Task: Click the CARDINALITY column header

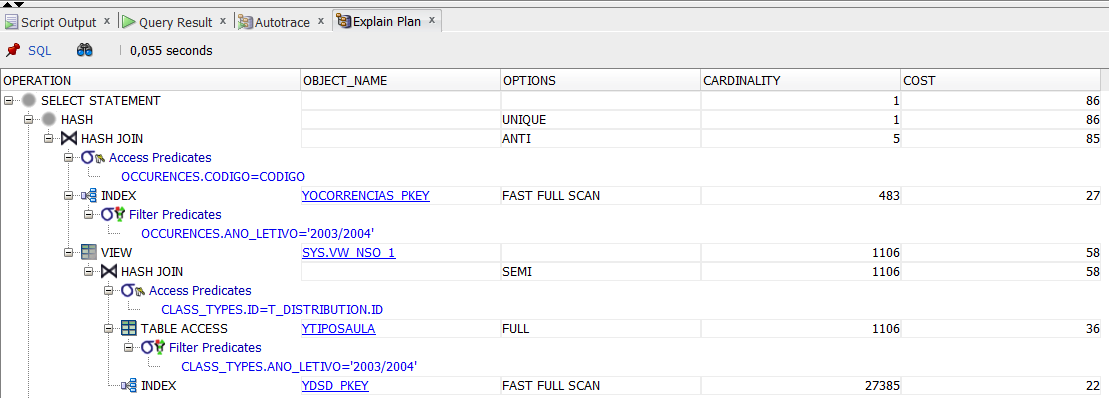Action: [x=801, y=81]
